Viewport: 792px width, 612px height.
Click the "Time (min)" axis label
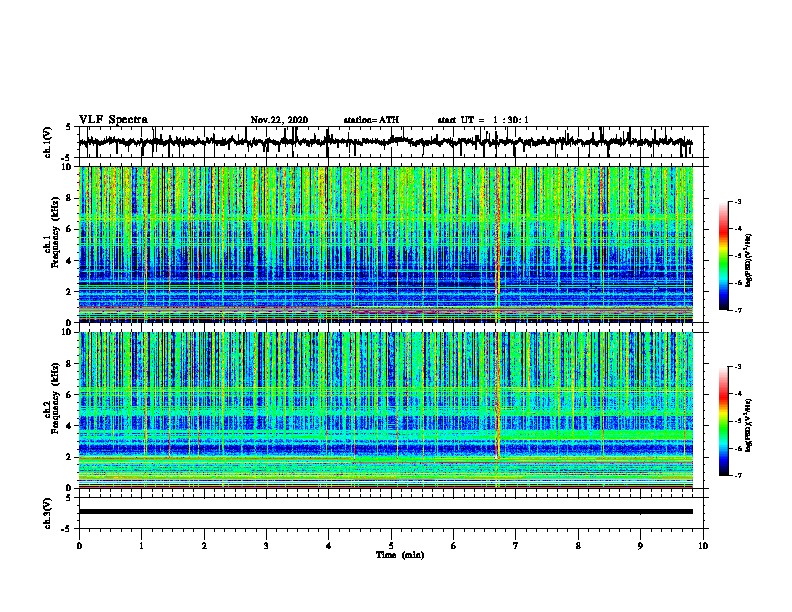pyautogui.click(x=400, y=555)
